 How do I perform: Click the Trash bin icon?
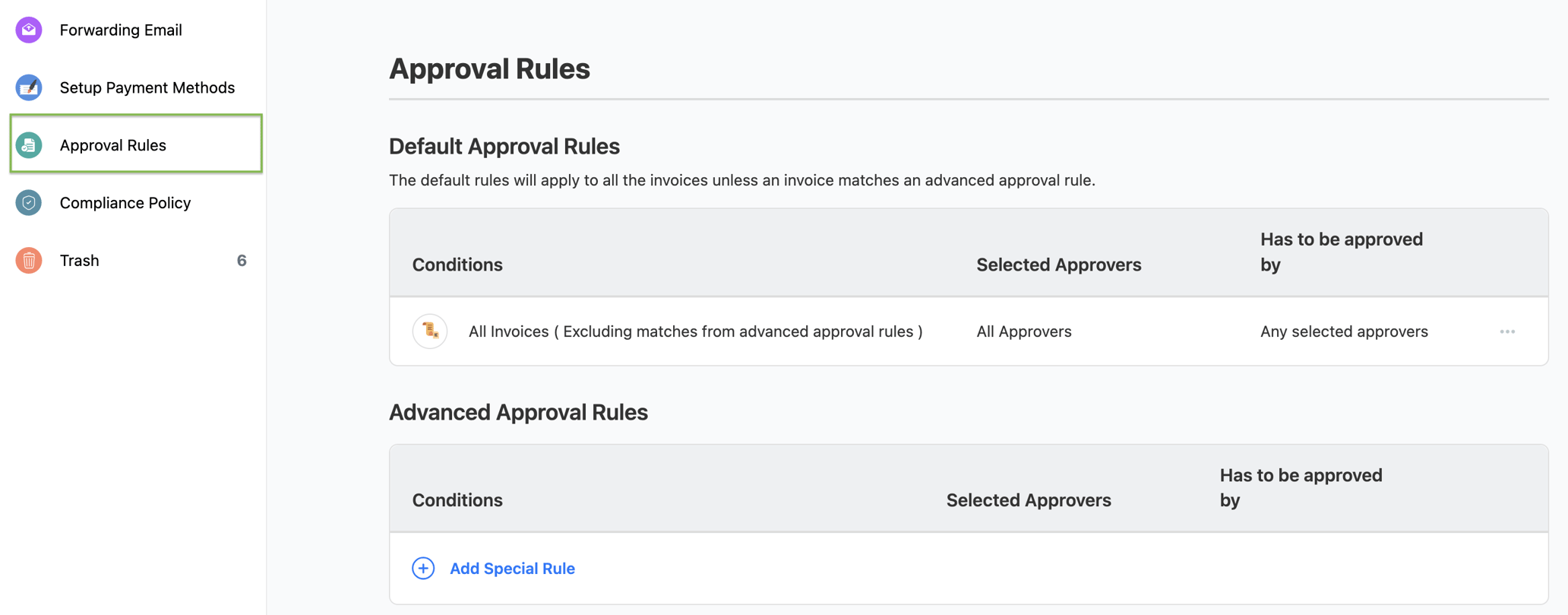tap(28, 260)
